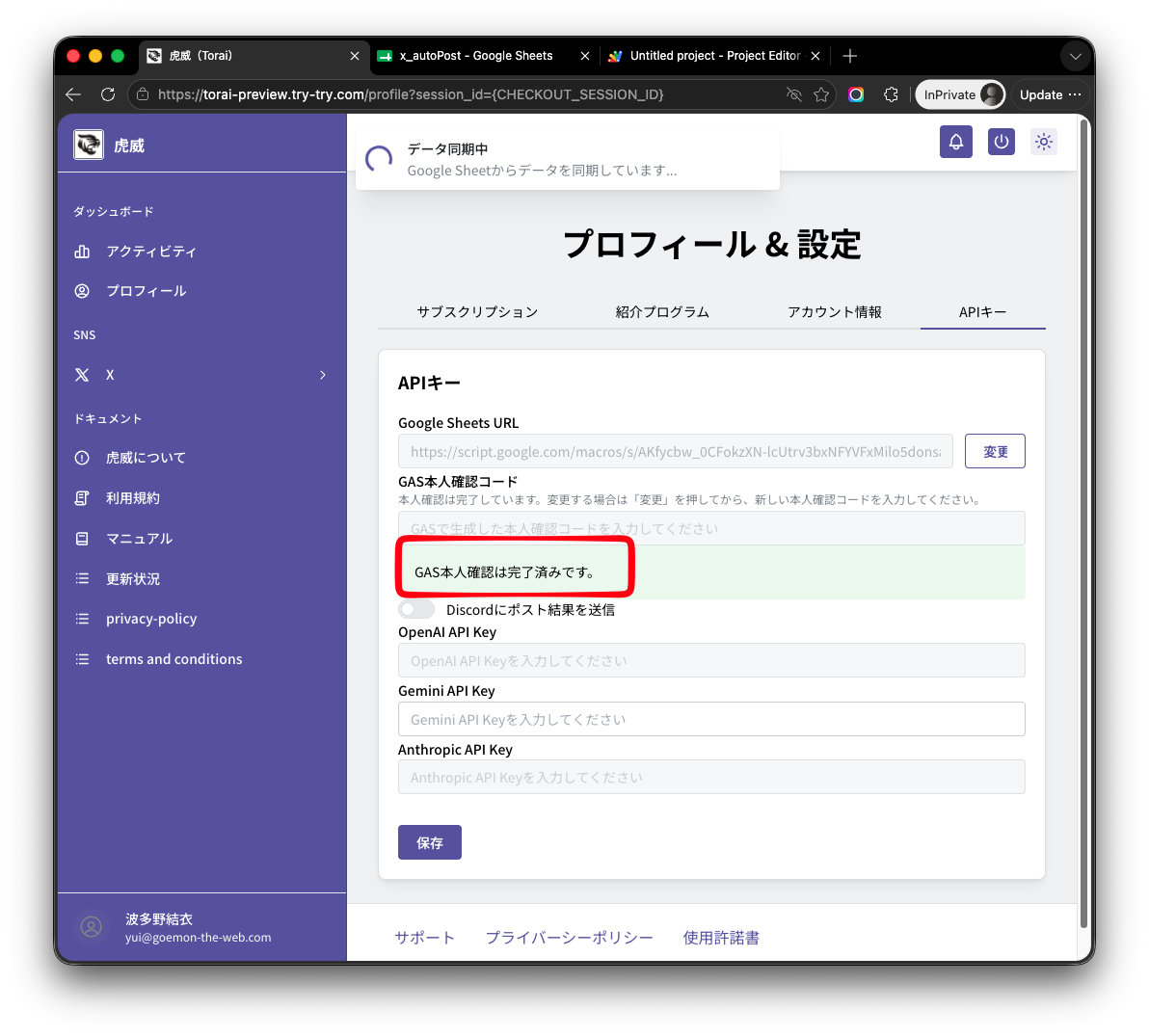Open マニュアル sidebar item
Viewport: 1149px width, 1036px height.
[139, 539]
